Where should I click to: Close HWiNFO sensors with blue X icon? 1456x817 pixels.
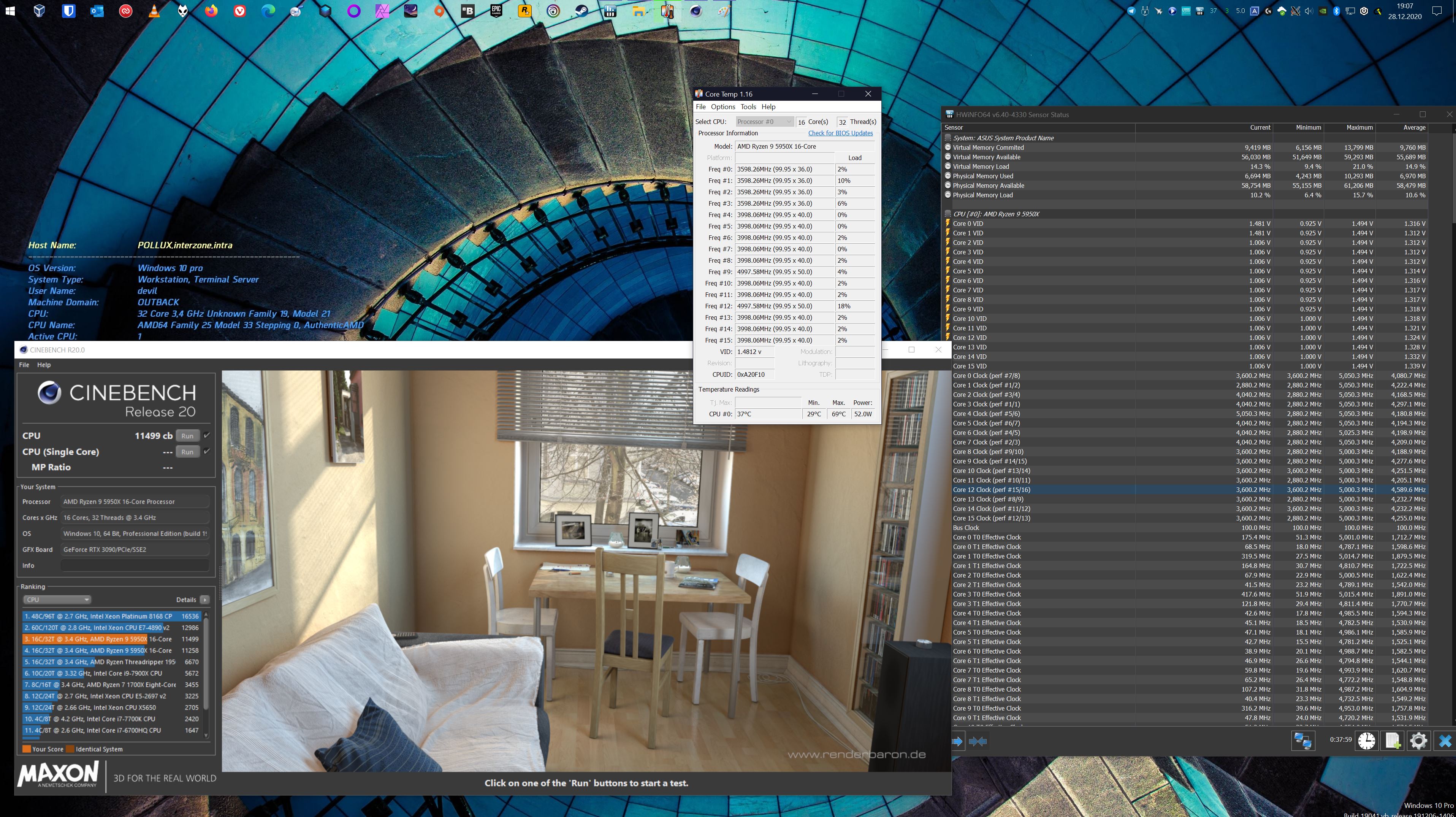pyautogui.click(x=1445, y=741)
